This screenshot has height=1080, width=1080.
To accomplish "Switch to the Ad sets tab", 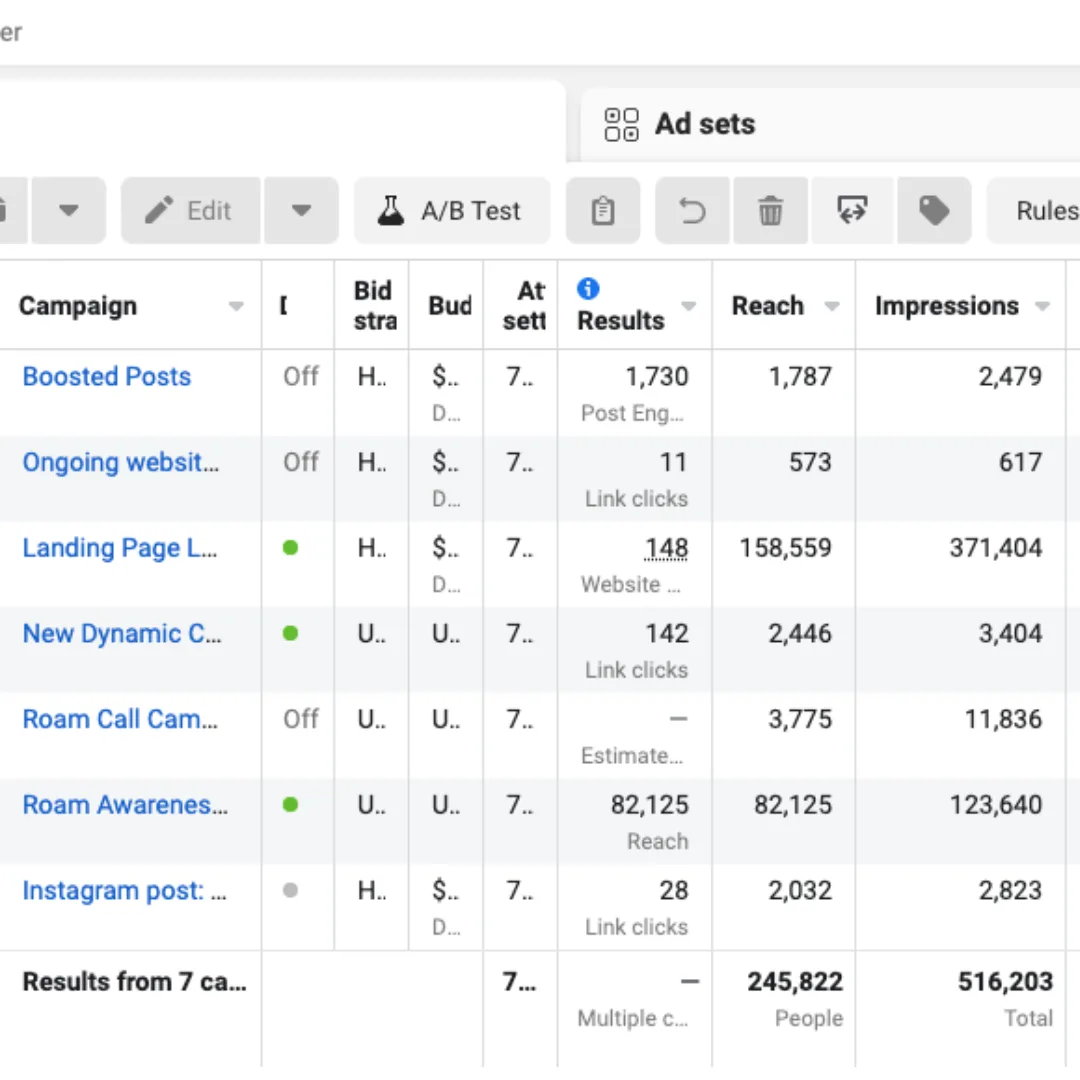I will point(703,124).
